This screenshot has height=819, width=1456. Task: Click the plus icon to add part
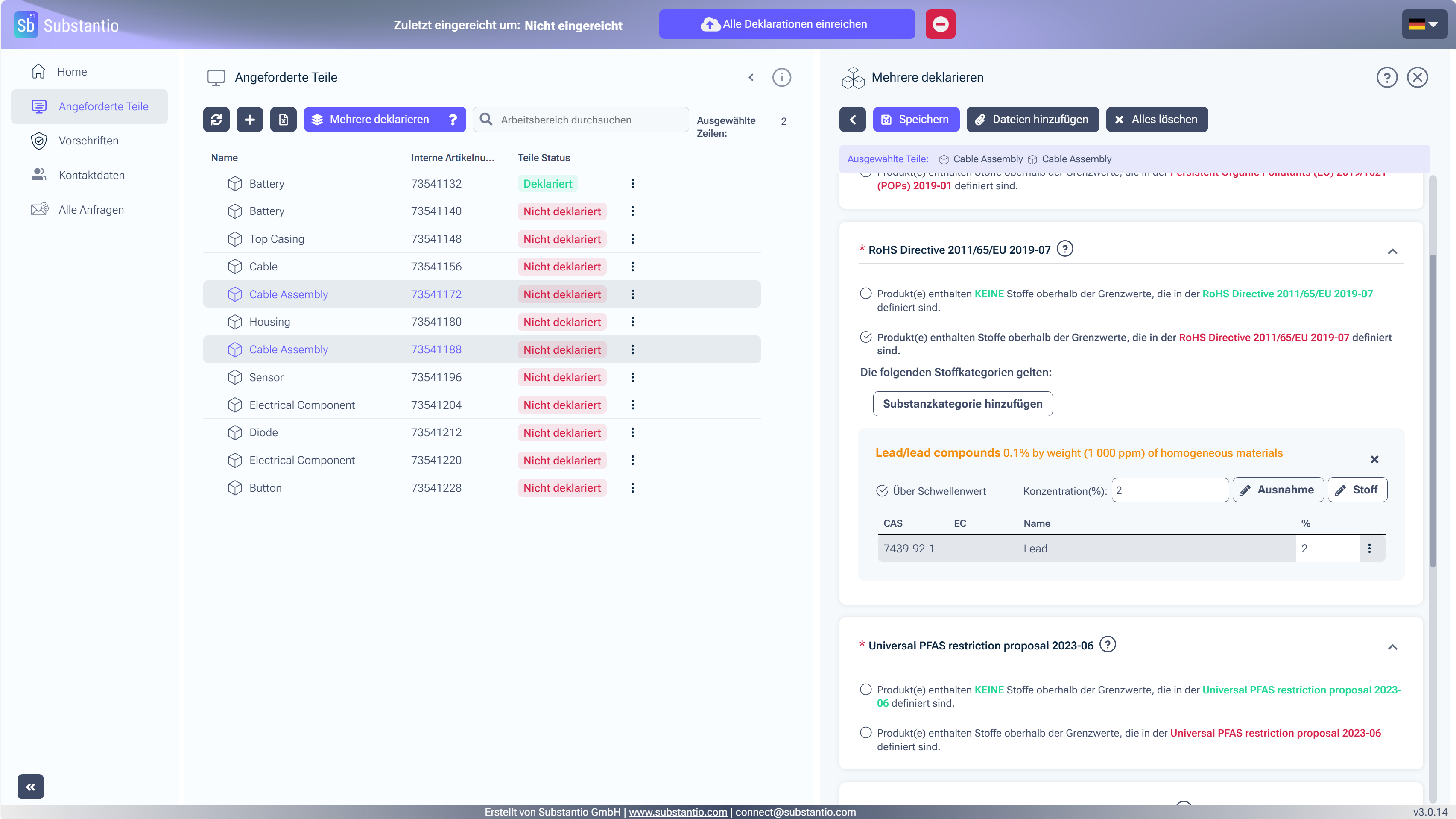pyautogui.click(x=249, y=119)
